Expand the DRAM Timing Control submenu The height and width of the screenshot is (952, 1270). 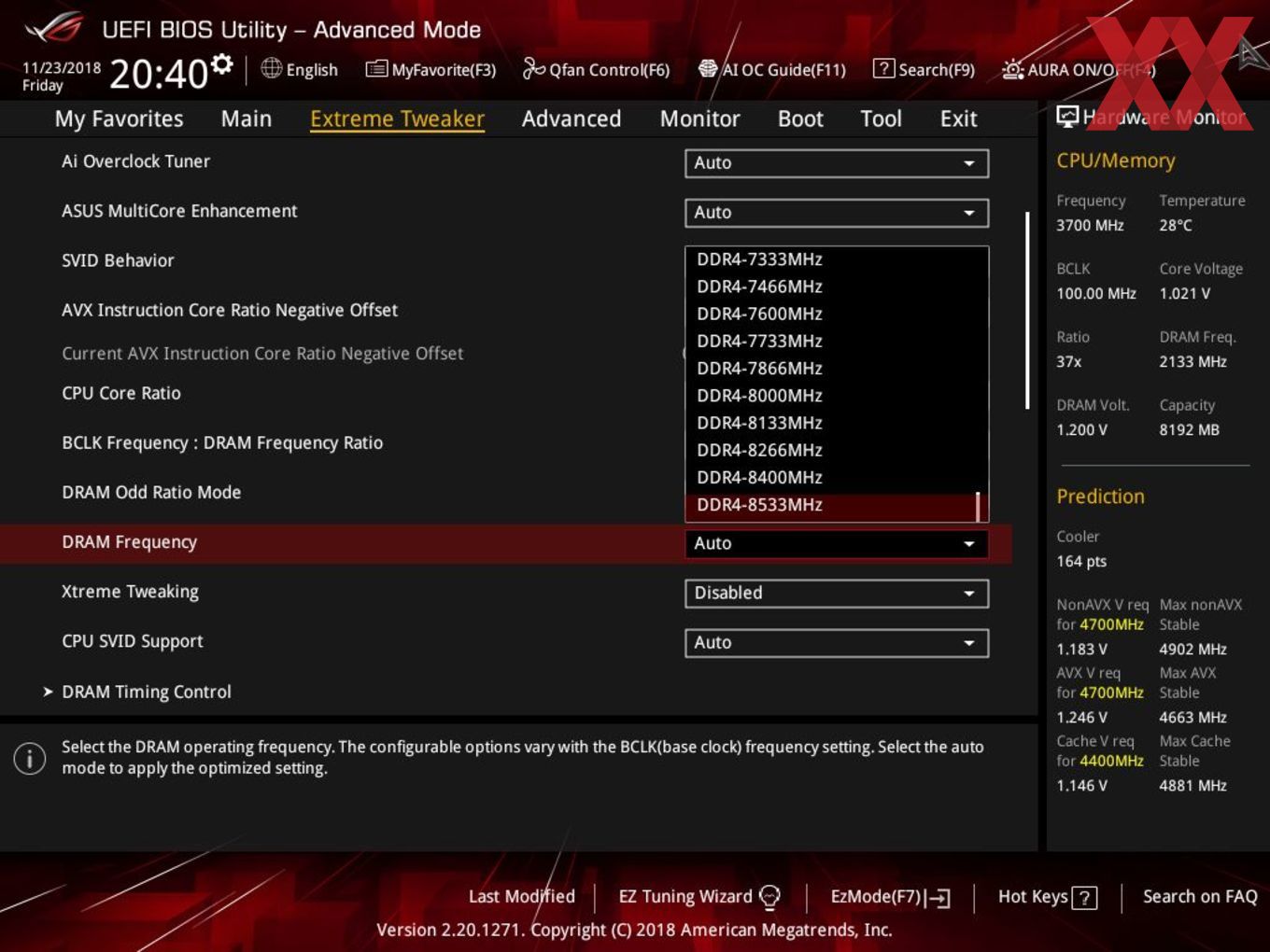(x=146, y=692)
